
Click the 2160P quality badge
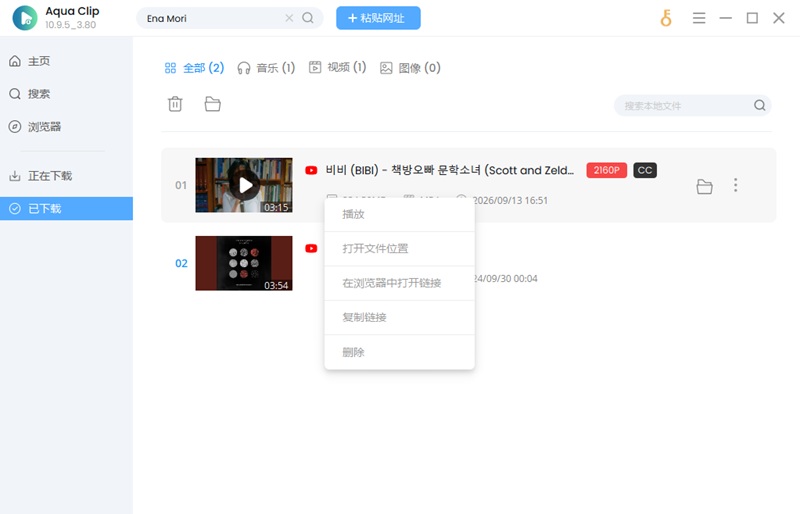[606, 170]
